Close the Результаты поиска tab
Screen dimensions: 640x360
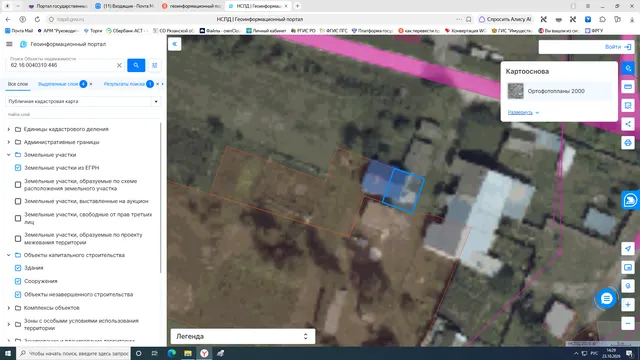[x=158, y=84]
